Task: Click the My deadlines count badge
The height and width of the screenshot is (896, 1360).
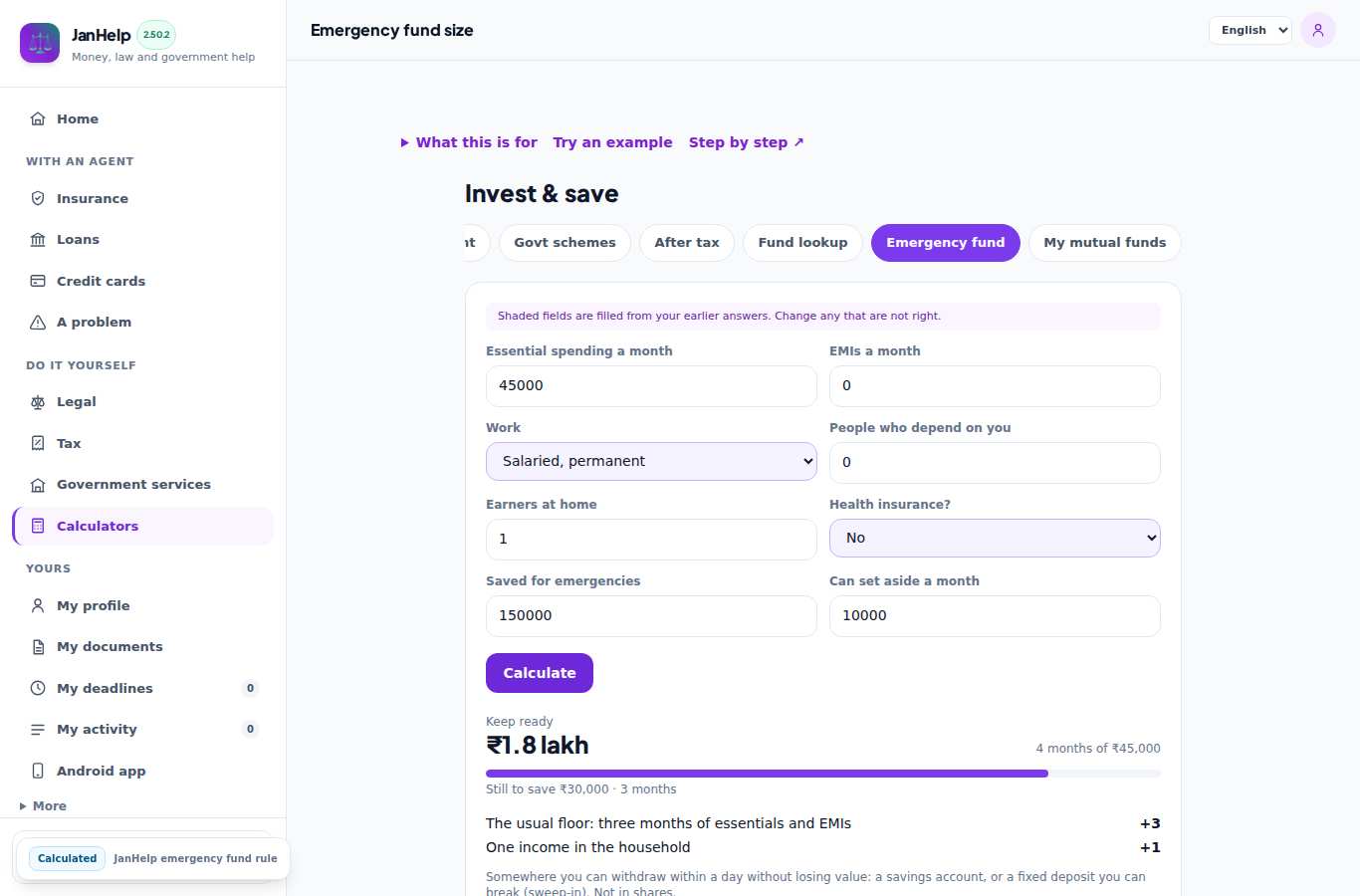Action: pos(250,688)
